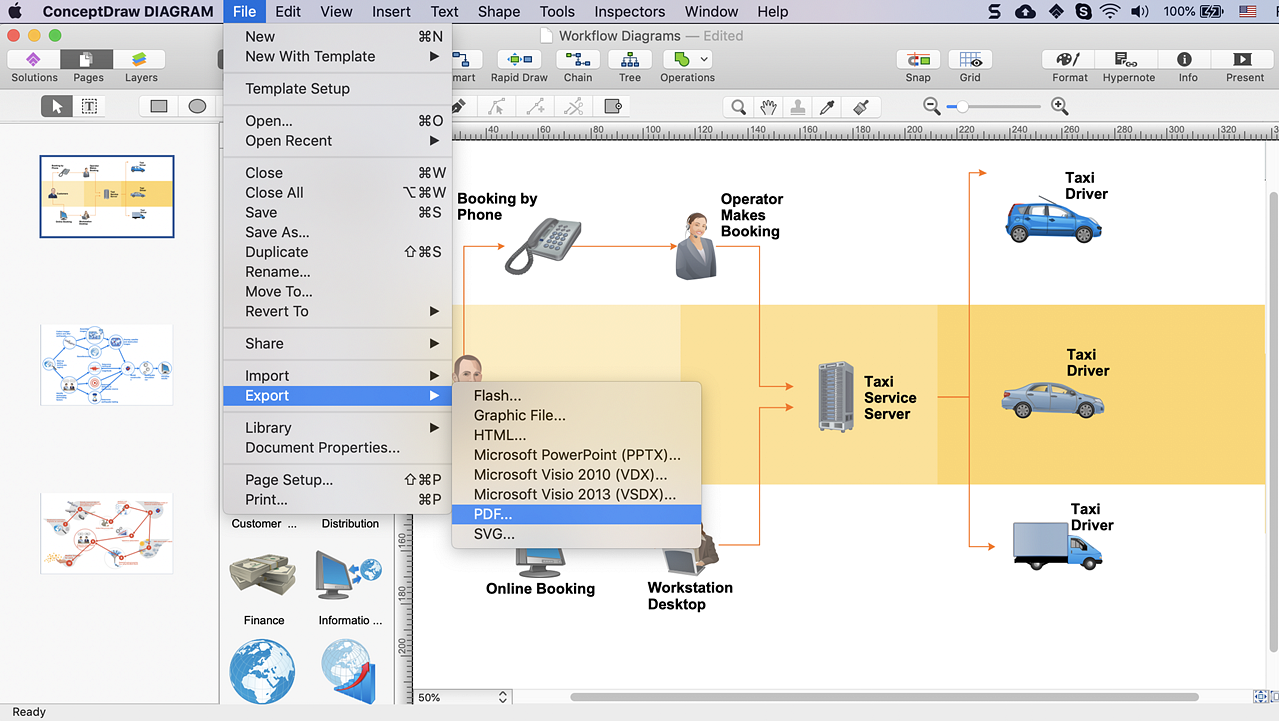The width and height of the screenshot is (1280, 721).
Task: Choose PDF... from Export submenu
Action: coord(577,514)
